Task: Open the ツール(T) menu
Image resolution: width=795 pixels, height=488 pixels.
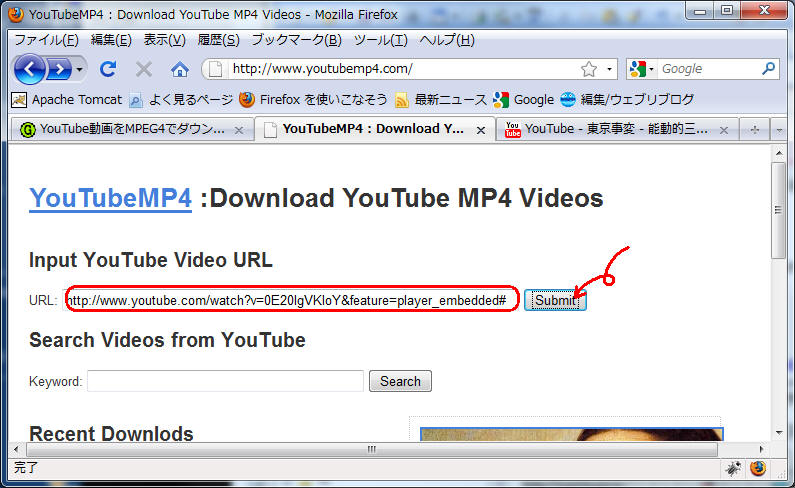Action: click(x=380, y=40)
